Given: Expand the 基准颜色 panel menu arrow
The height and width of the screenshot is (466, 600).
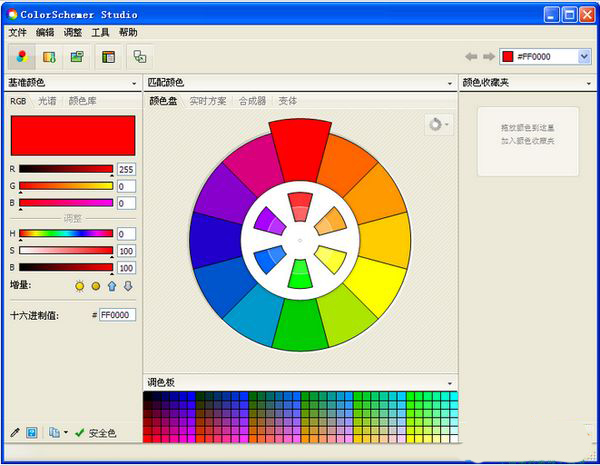Looking at the screenshot, I should [134, 83].
